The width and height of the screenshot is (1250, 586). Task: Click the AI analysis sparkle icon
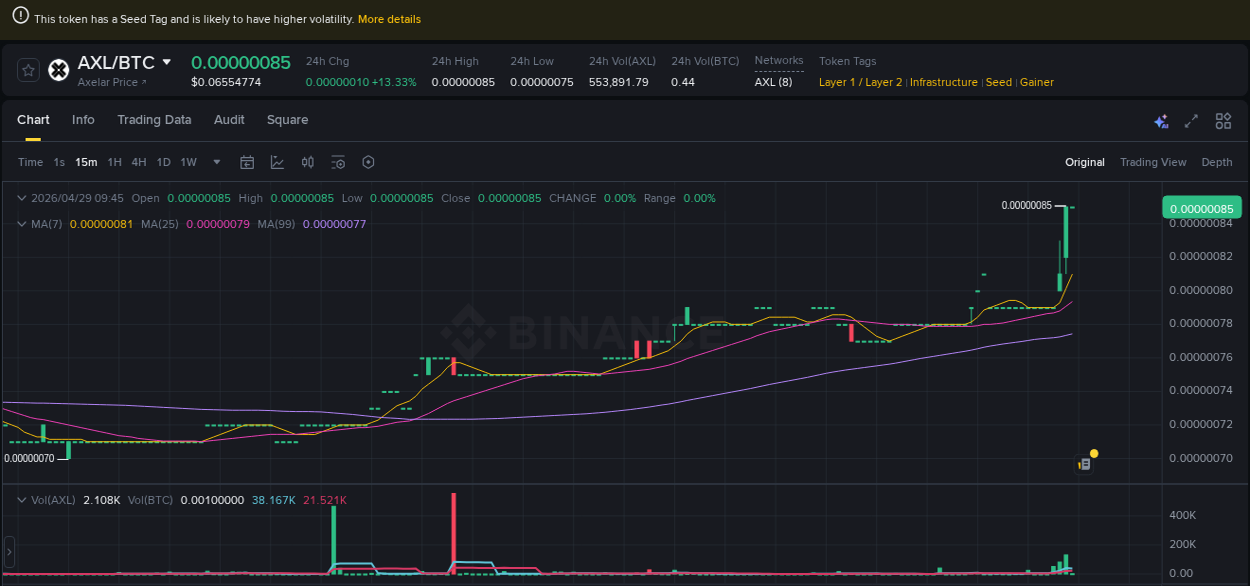(x=1161, y=121)
